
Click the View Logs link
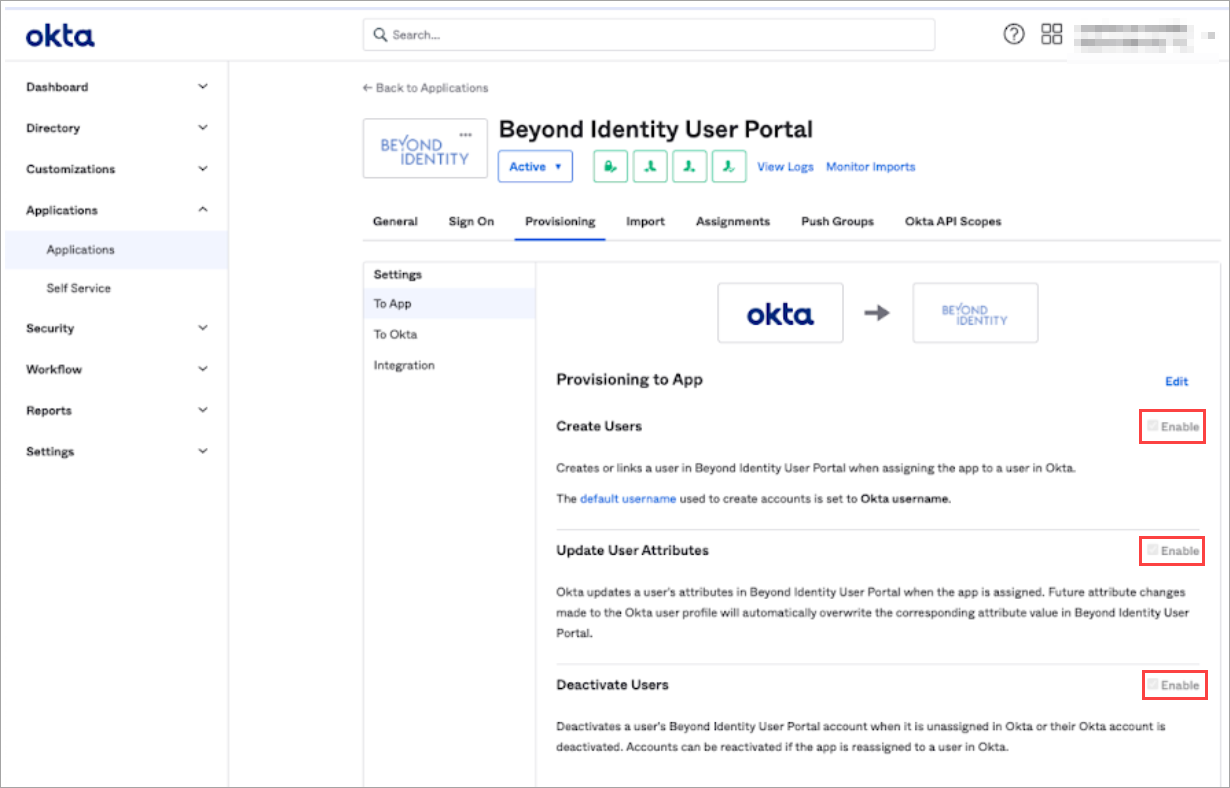coord(785,167)
